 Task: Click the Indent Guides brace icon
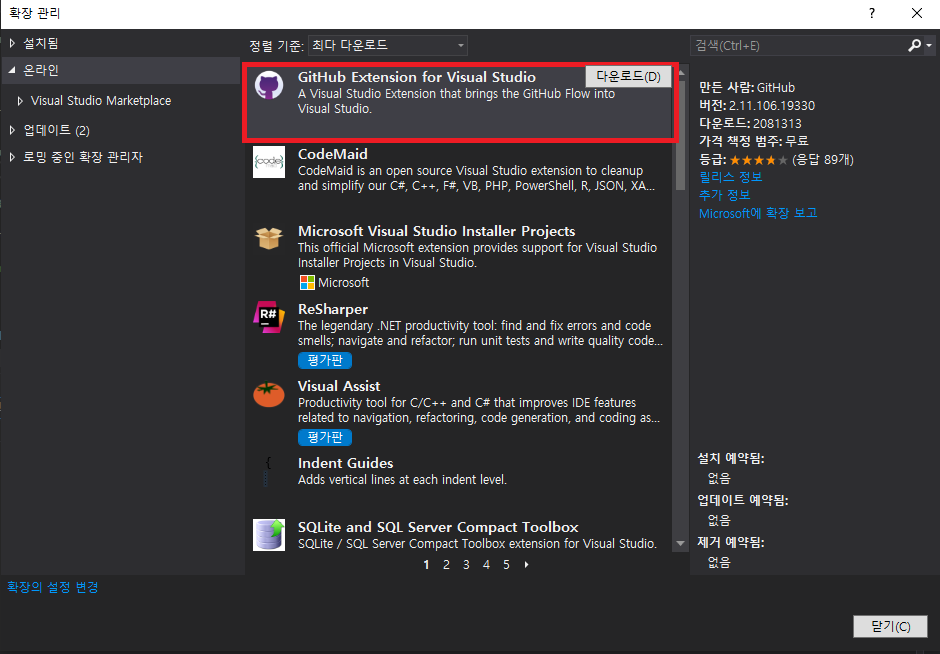coord(268,471)
